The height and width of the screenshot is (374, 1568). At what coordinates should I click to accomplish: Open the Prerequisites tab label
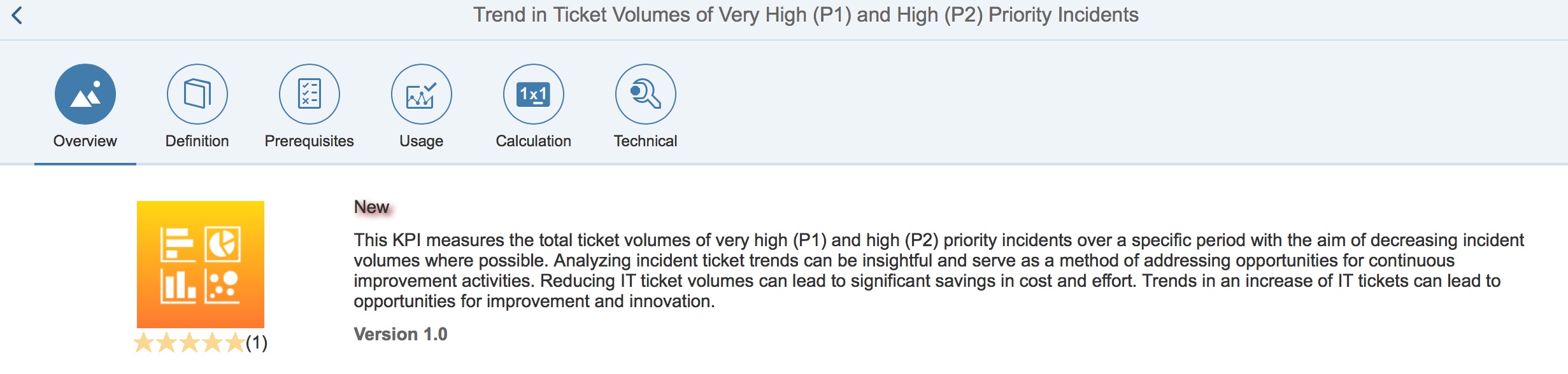310,141
